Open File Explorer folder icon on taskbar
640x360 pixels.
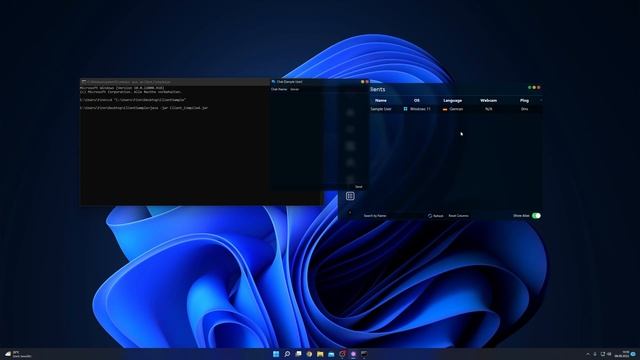tap(320, 354)
